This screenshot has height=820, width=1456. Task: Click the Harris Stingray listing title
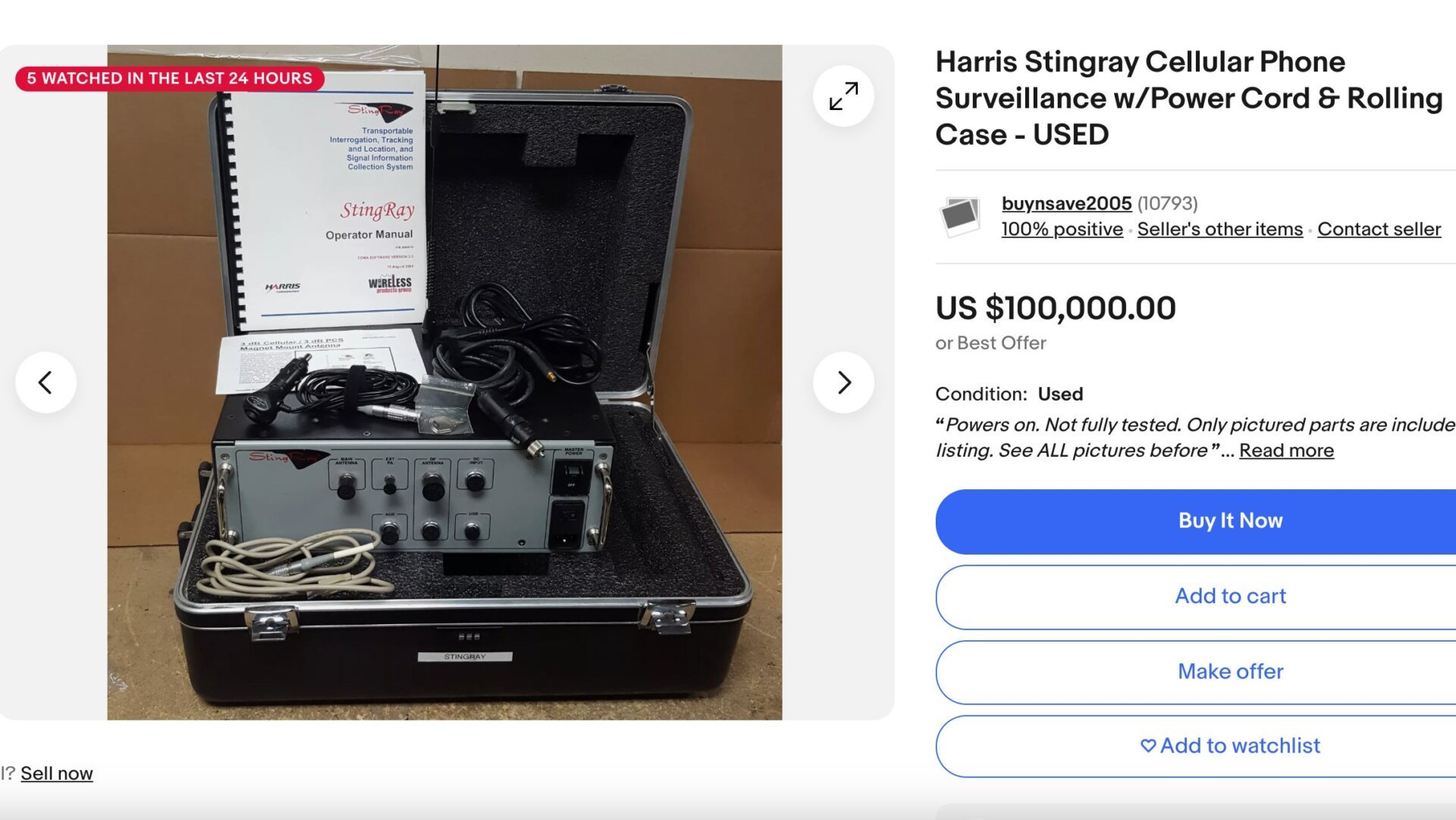(1188, 98)
